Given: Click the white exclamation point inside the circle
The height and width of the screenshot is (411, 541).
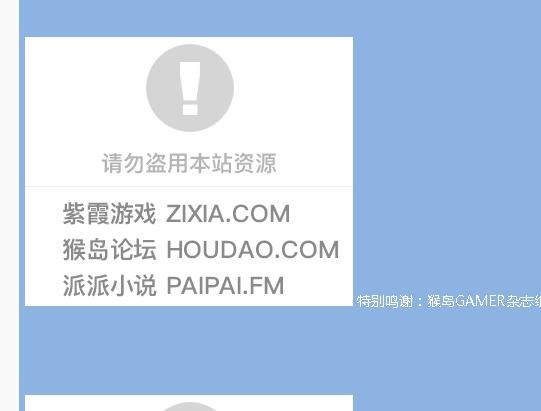Looking at the screenshot, I should [x=190, y=88].
